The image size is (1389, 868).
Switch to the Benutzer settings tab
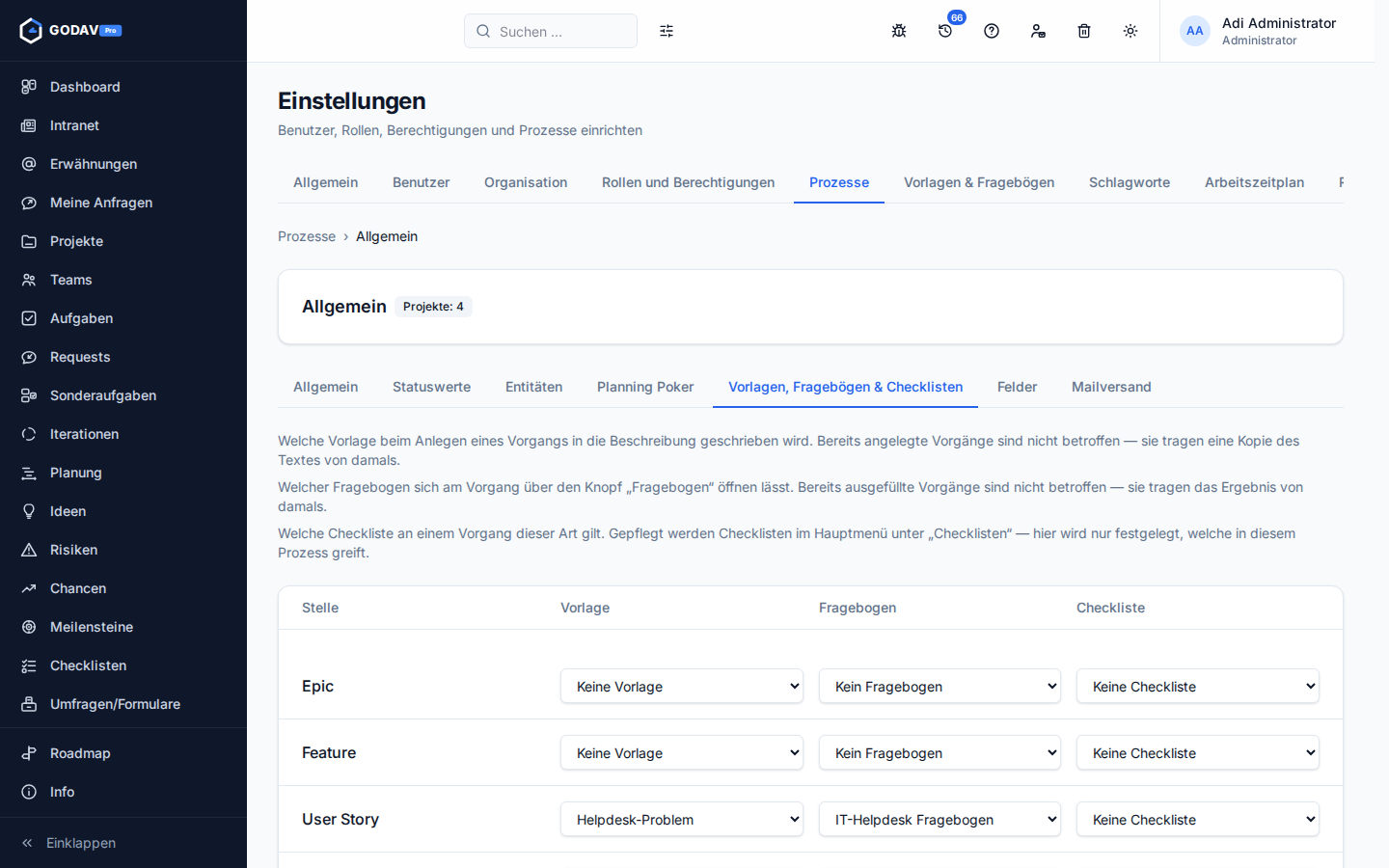pyautogui.click(x=421, y=182)
